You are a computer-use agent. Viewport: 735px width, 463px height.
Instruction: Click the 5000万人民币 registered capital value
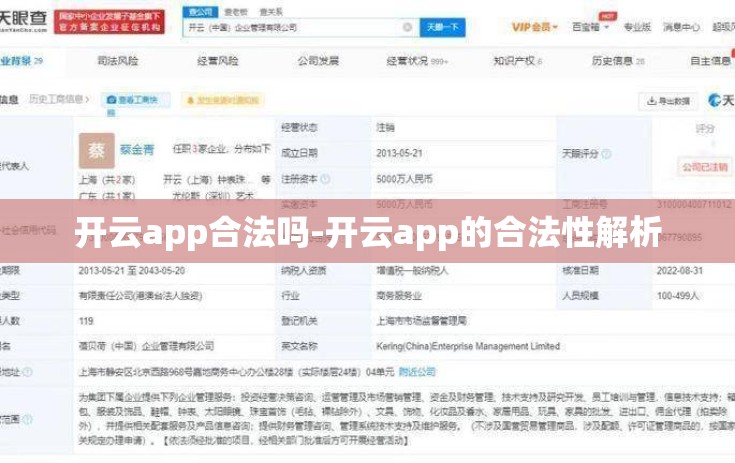[404, 179]
